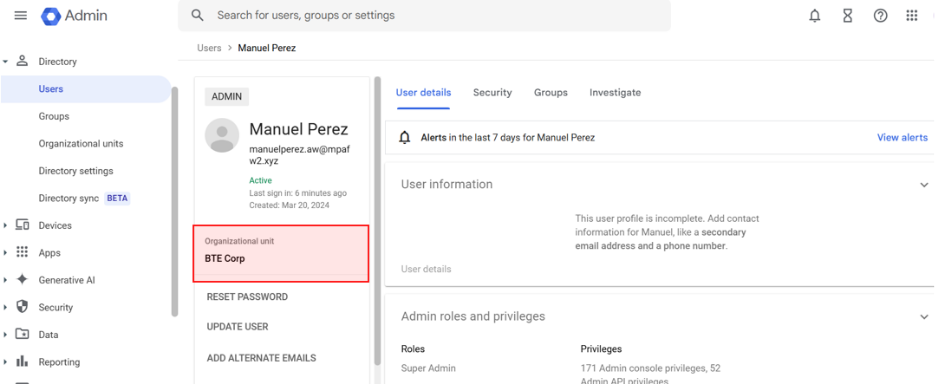Switch to the Investigate tab
936x384 pixels.
click(x=615, y=93)
